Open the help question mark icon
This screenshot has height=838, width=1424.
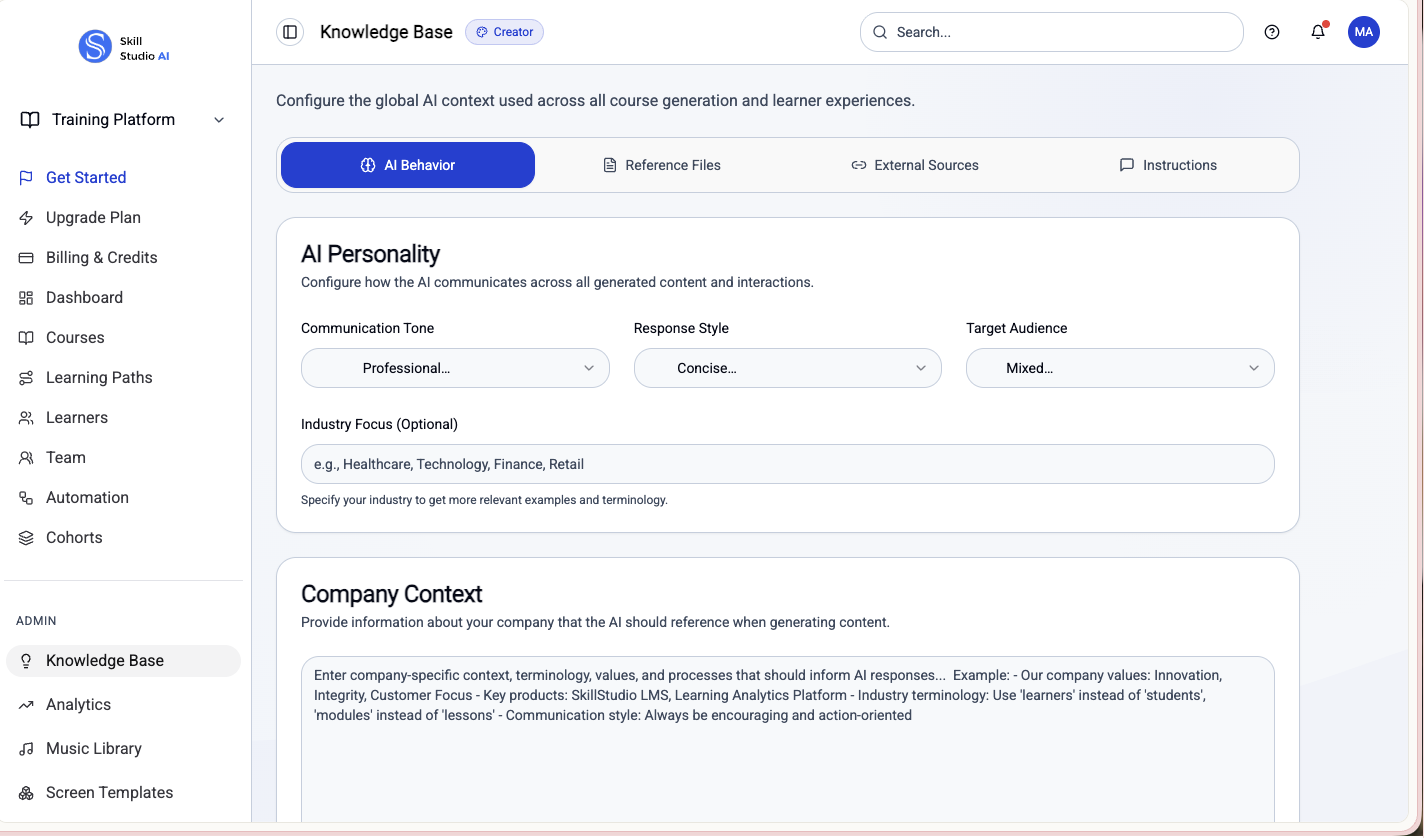[1271, 32]
